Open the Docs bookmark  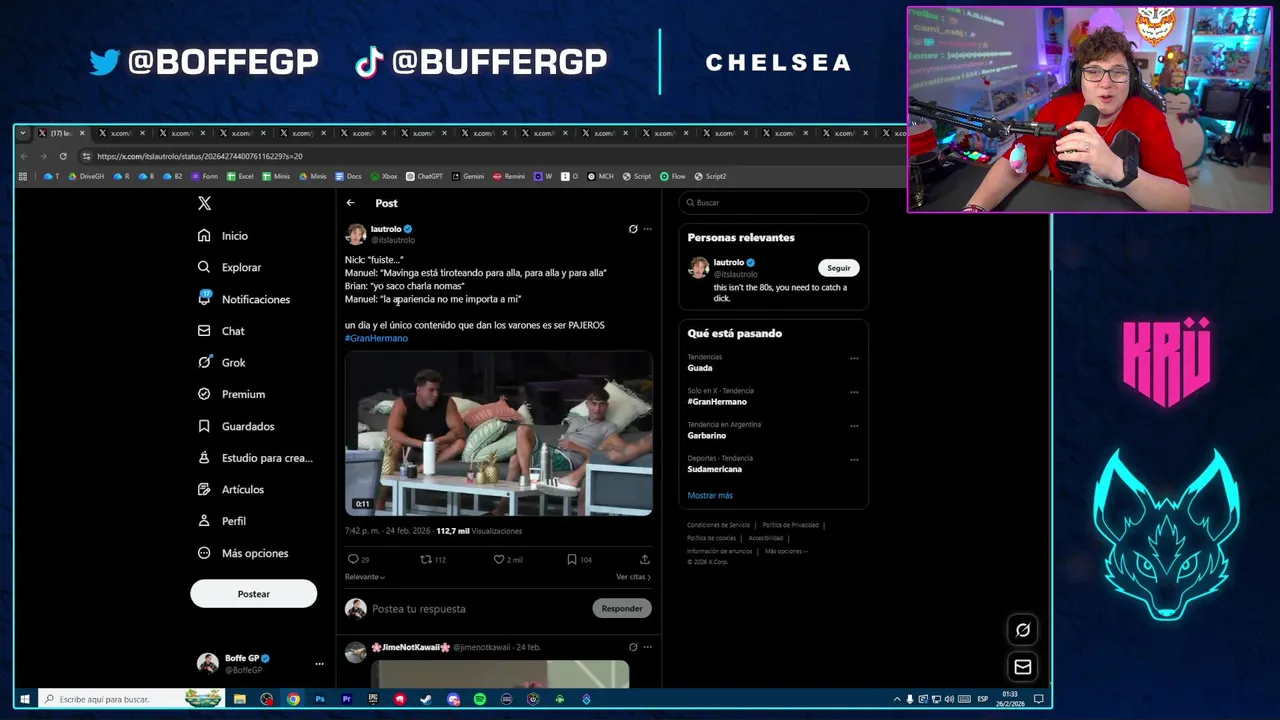point(349,176)
